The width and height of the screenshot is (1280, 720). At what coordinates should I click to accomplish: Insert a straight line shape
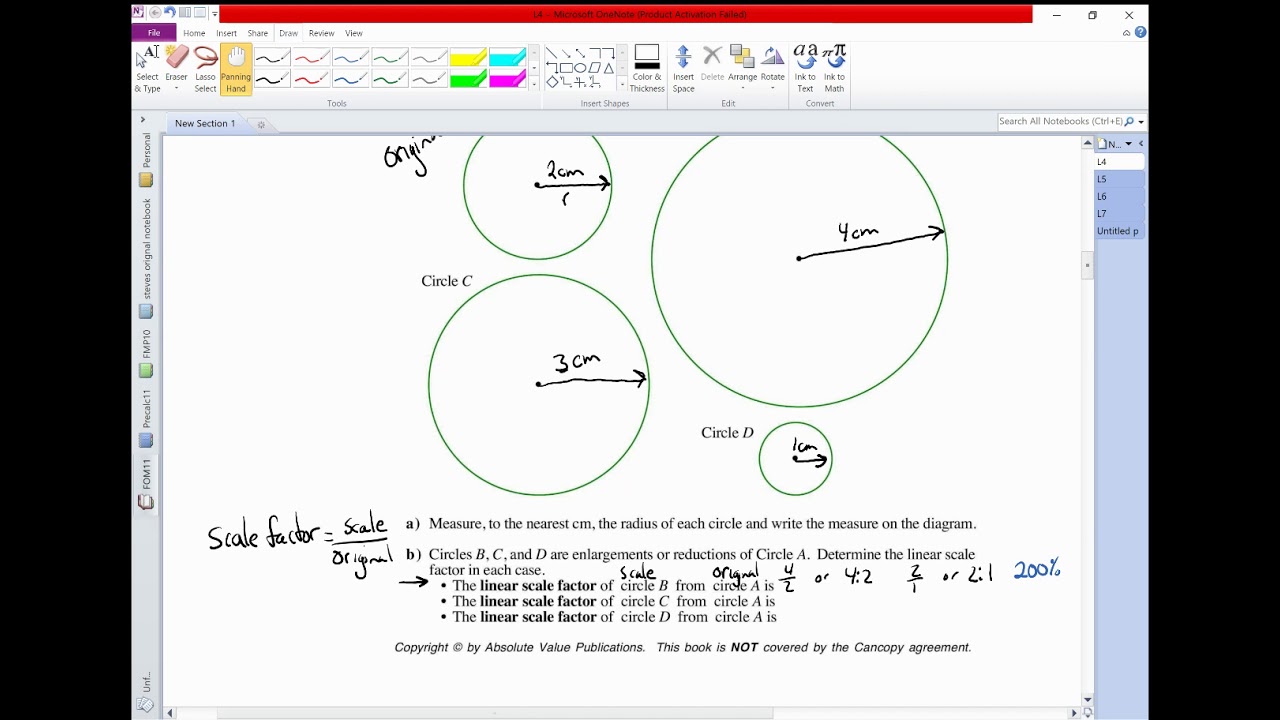pyautogui.click(x=552, y=53)
